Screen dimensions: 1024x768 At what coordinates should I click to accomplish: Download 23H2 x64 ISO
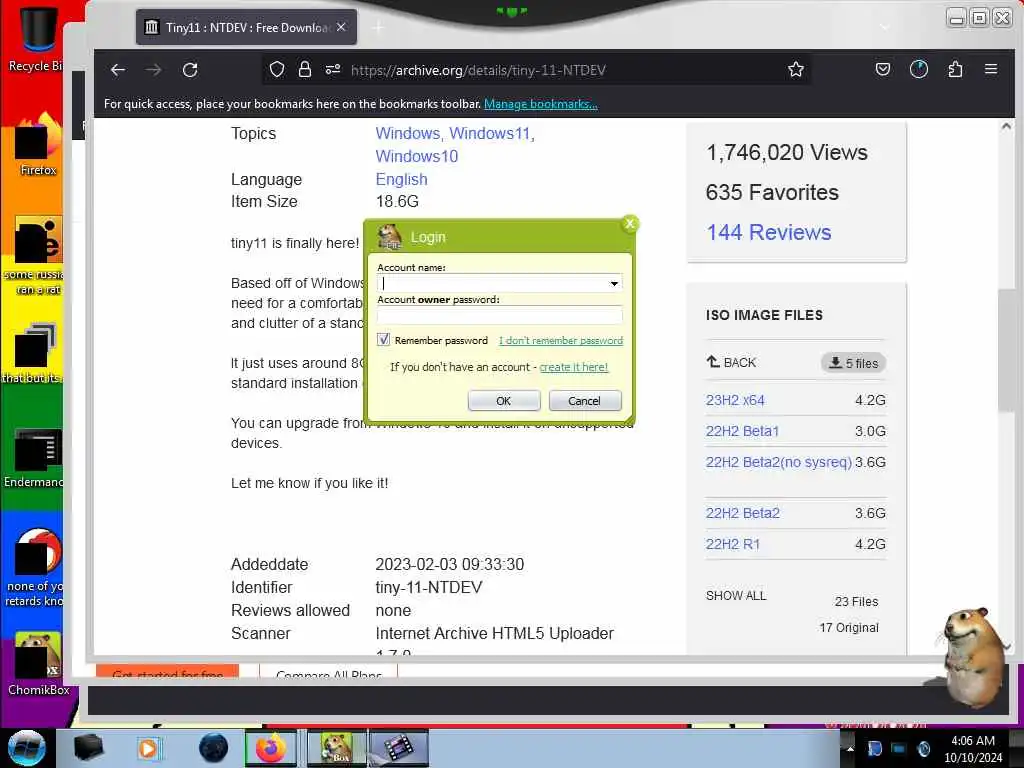tap(735, 400)
